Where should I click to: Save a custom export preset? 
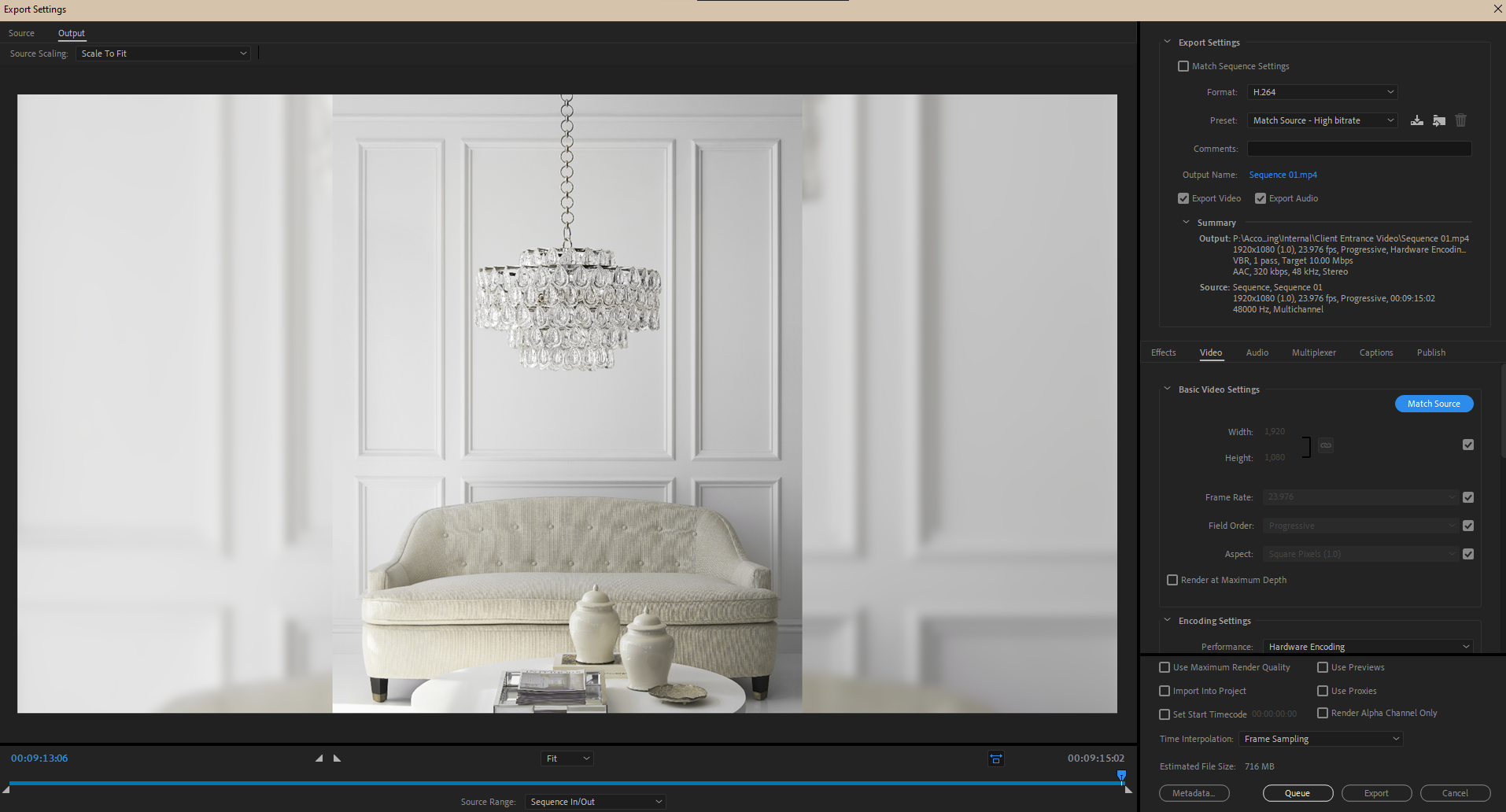tap(1417, 120)
